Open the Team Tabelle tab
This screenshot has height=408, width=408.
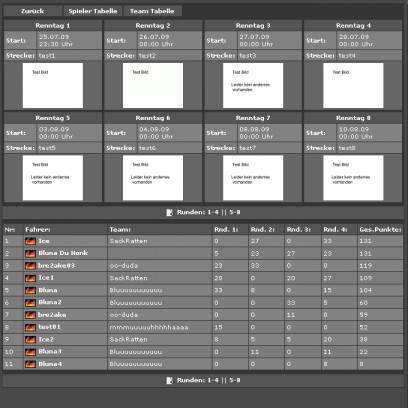pos(152,11)
